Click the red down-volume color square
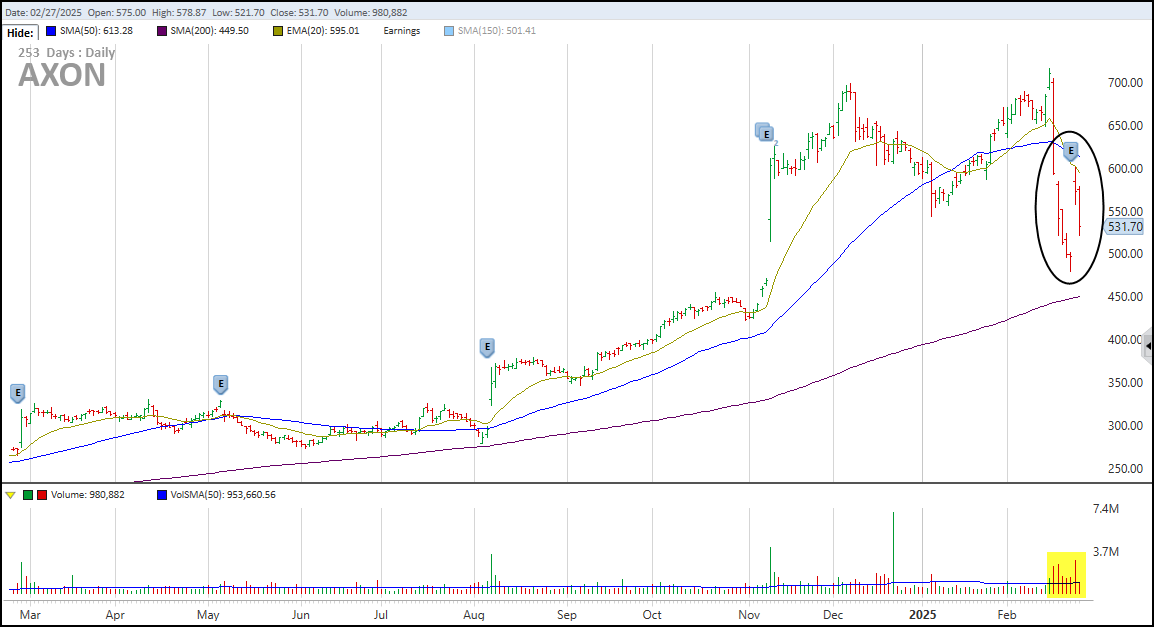1154x627 pixels. coord(42,495)
